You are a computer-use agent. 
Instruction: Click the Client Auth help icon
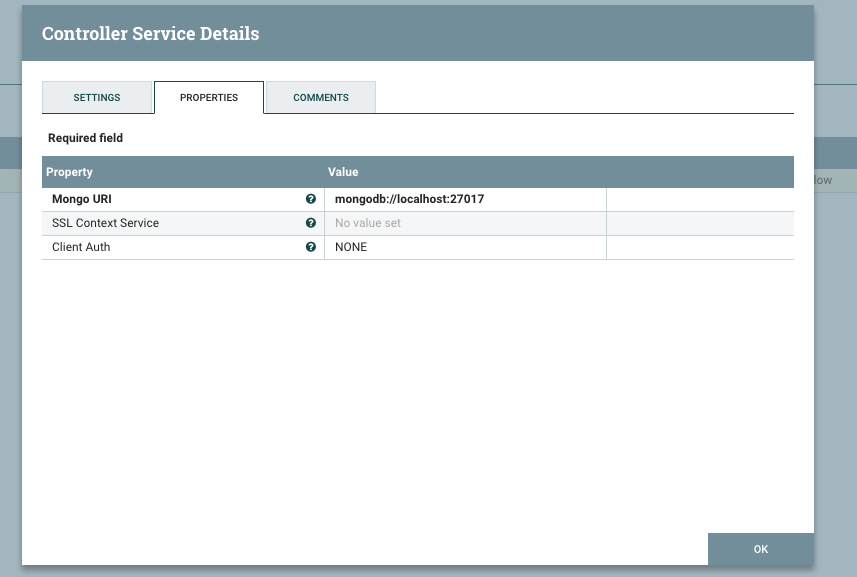tap(310, 247)
